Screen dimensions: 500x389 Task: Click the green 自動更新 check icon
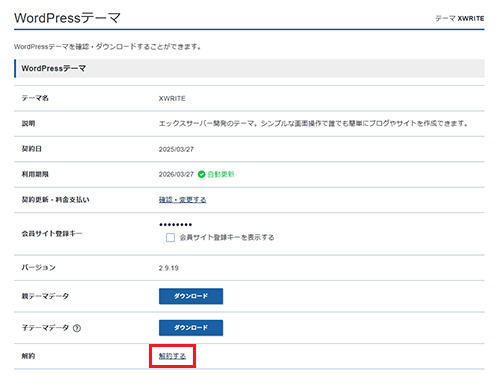pos(201,174)
